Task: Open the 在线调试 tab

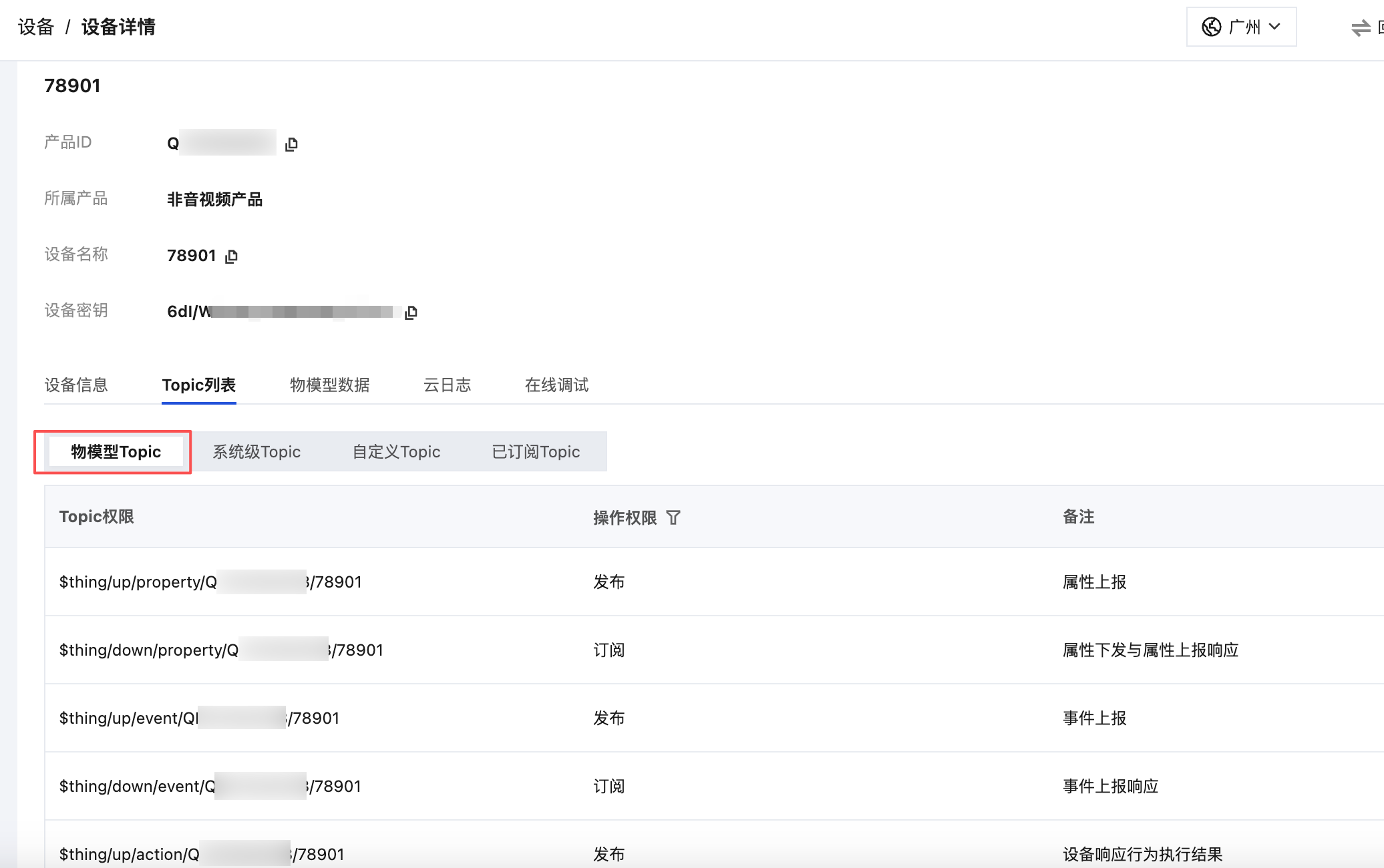Action: coord(556,385)
